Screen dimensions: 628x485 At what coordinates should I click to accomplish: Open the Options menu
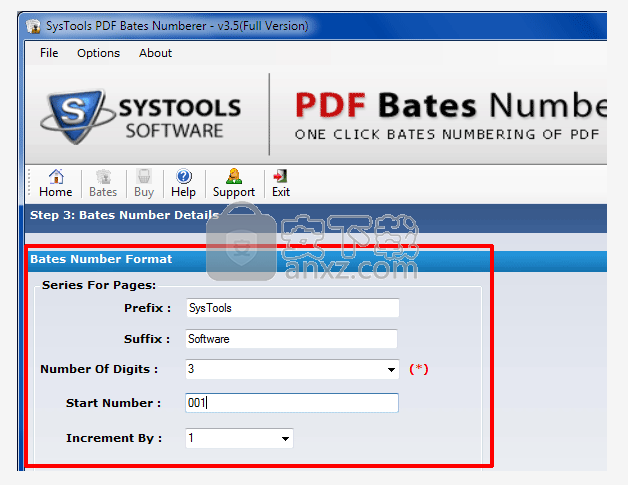[99, 53]
